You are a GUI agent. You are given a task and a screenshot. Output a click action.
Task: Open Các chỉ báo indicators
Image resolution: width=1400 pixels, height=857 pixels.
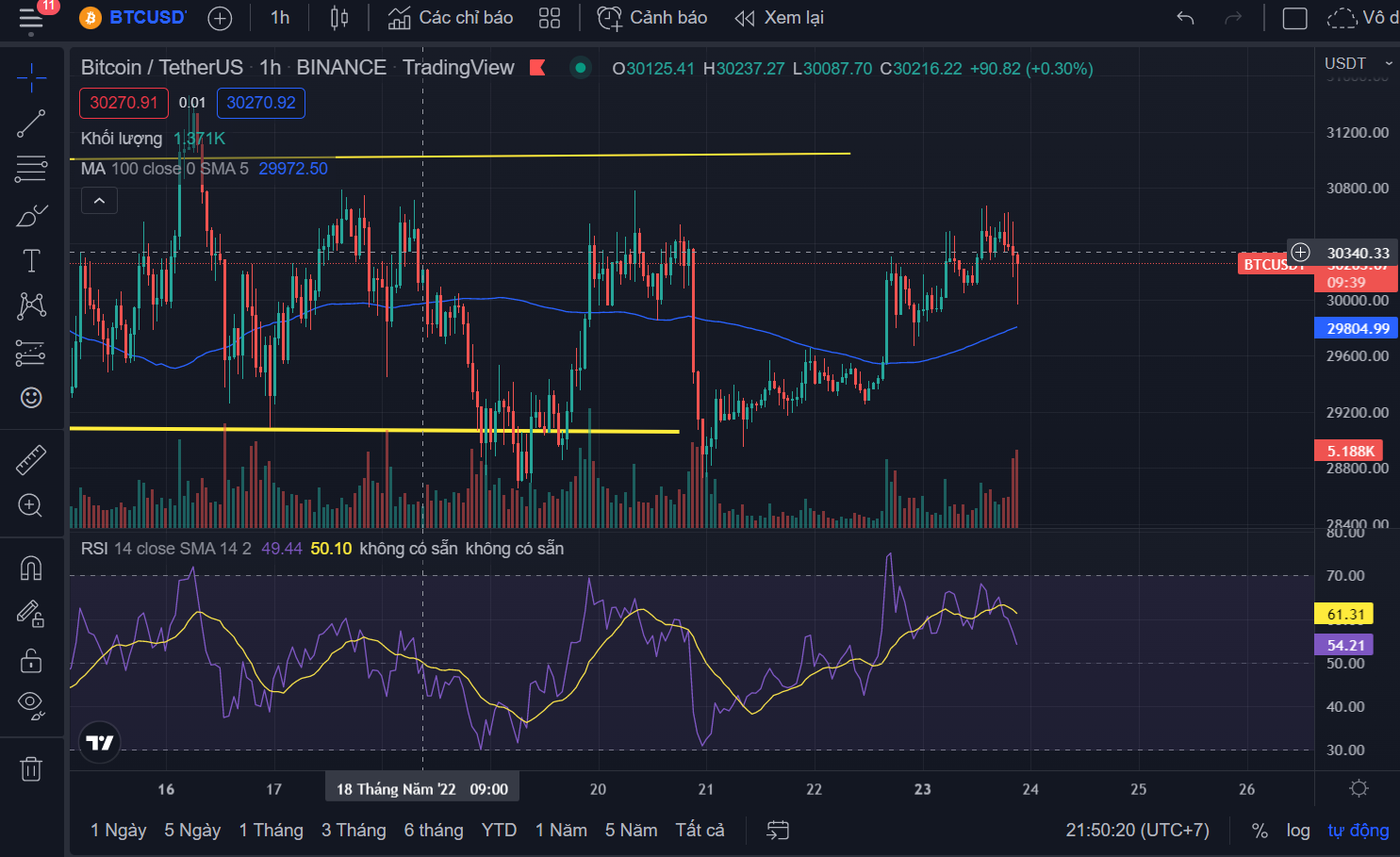click(451, 18)
